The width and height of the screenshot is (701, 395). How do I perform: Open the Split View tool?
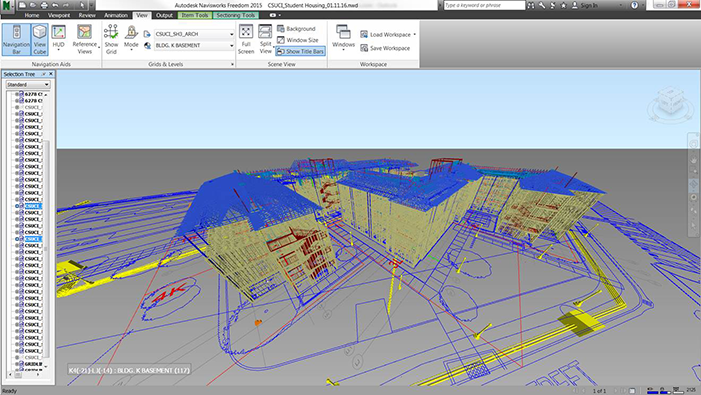(266, 40)
